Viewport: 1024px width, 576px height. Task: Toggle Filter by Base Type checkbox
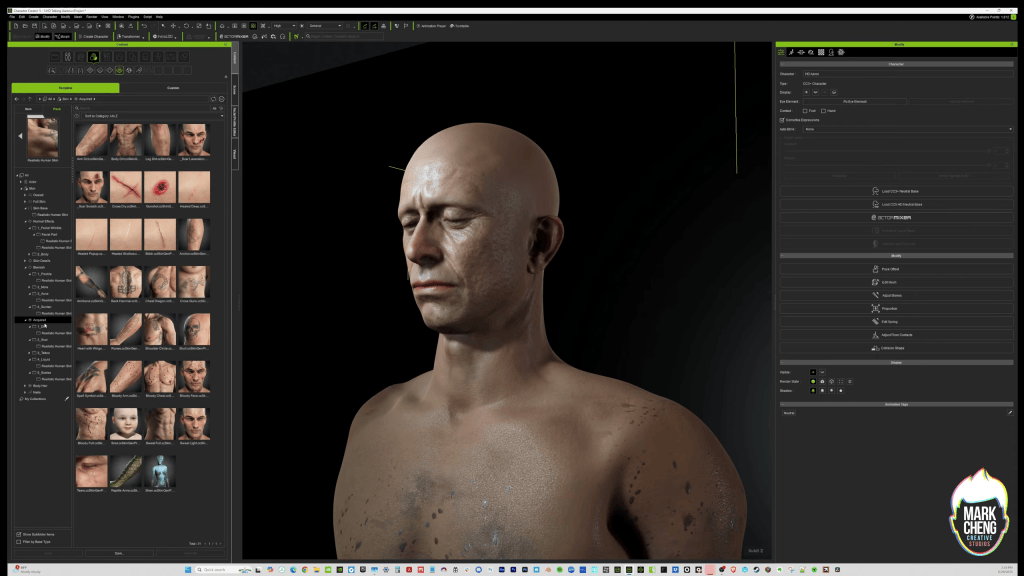[19, 541]
